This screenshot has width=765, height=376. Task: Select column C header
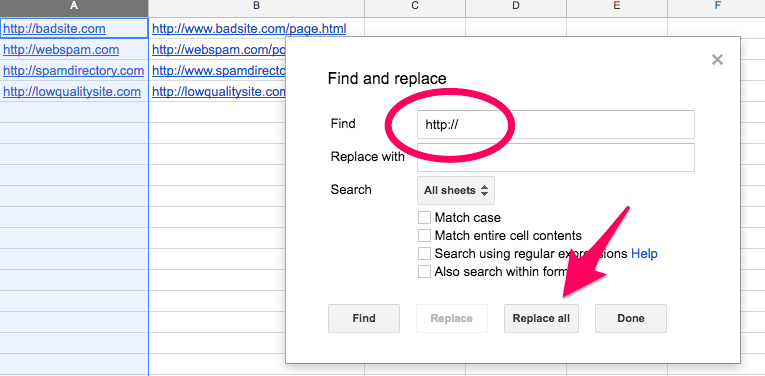point(415,6)
